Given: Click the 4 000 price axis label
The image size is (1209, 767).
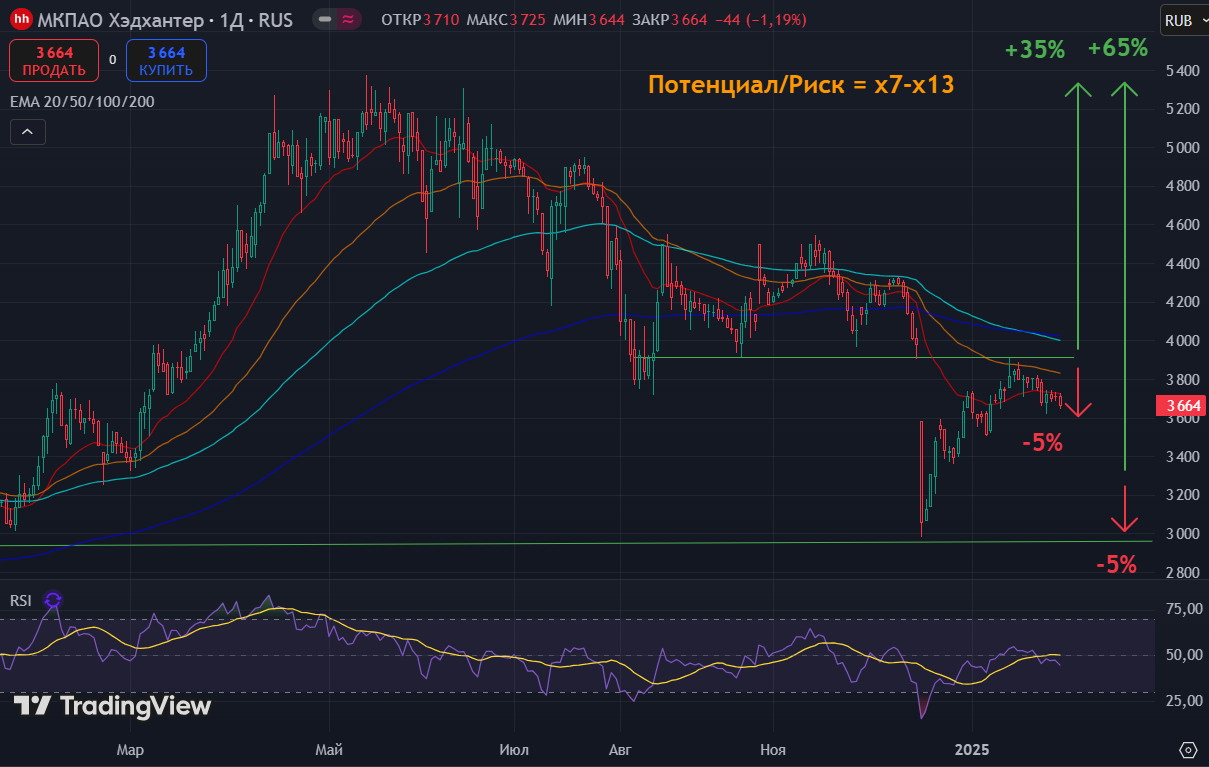Looking at the screenshot, I should 1181,342.
